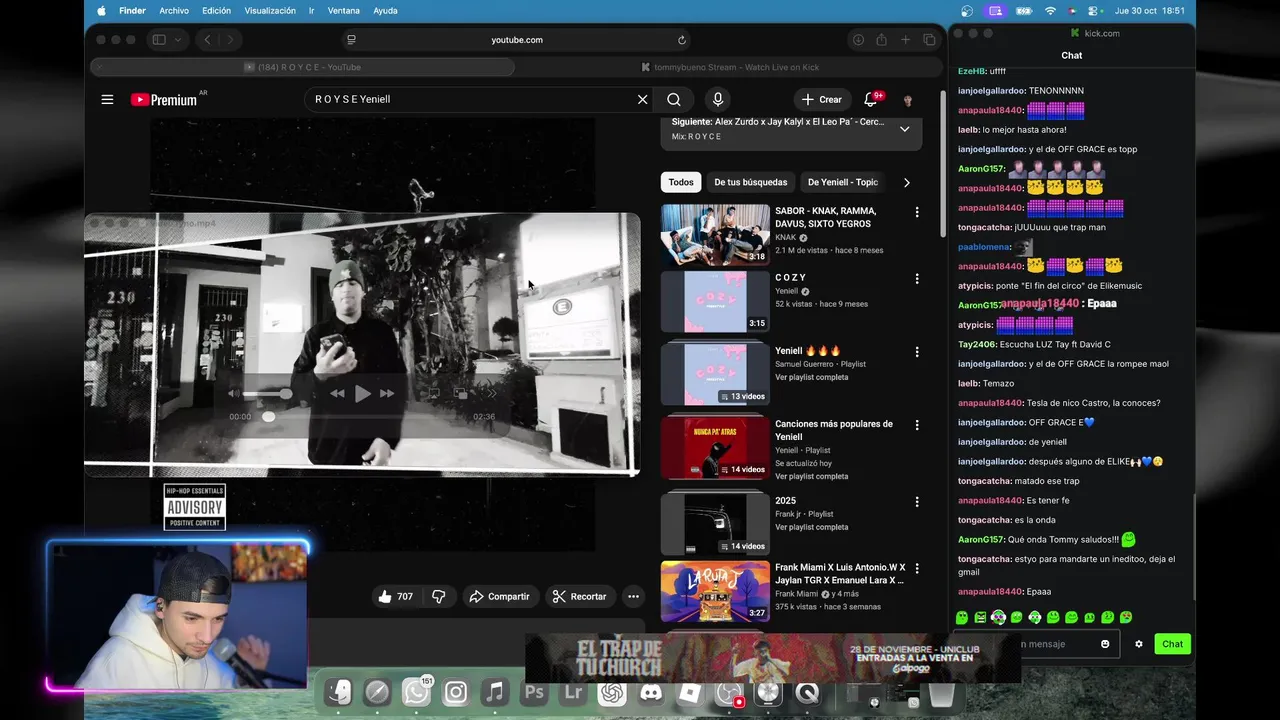Run search with the magnifier button
This screenshot has width=1280, height=720.
coord(674,99)
